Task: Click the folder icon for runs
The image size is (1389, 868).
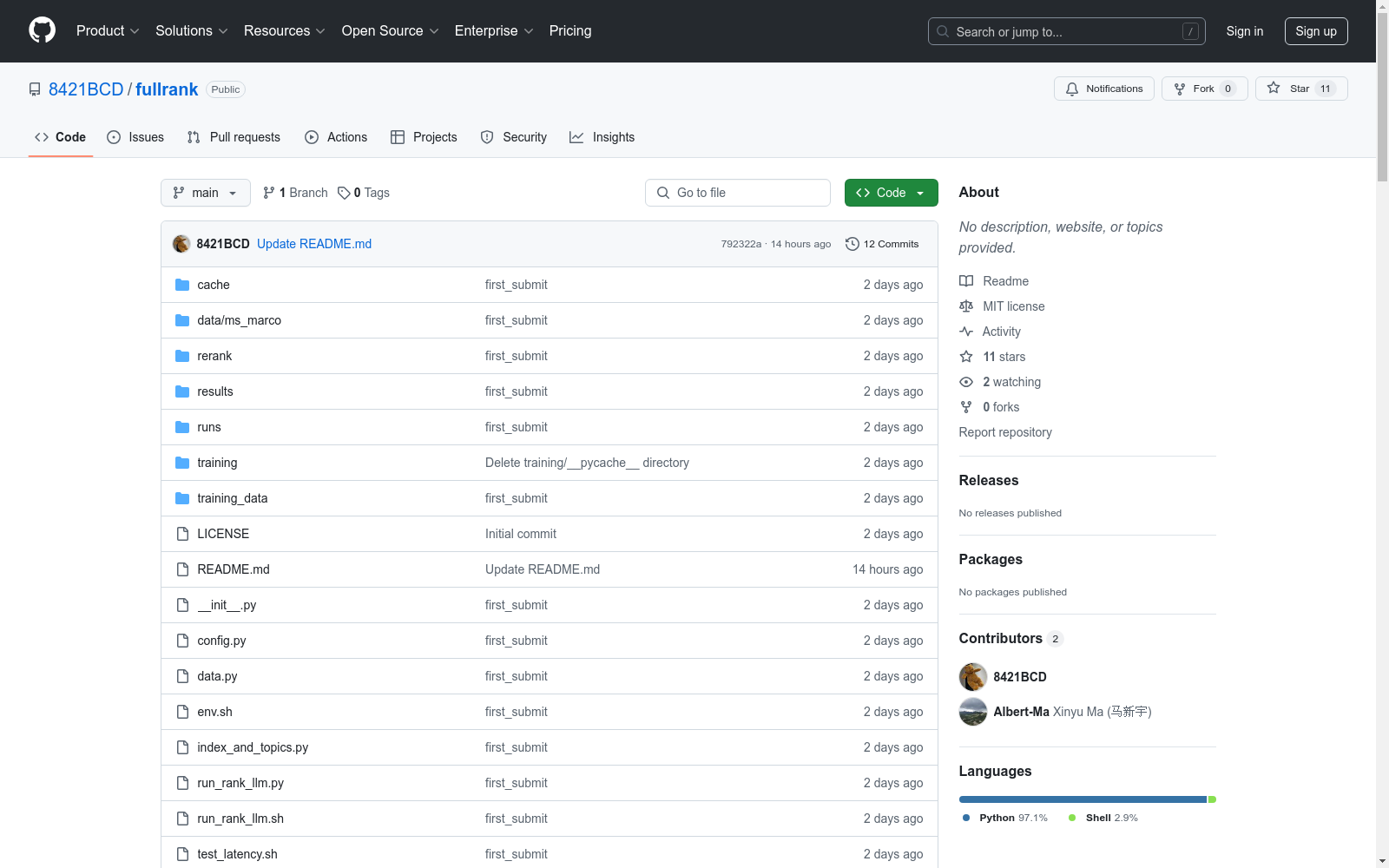Action: pyautogui.click(x=182, y=427)
